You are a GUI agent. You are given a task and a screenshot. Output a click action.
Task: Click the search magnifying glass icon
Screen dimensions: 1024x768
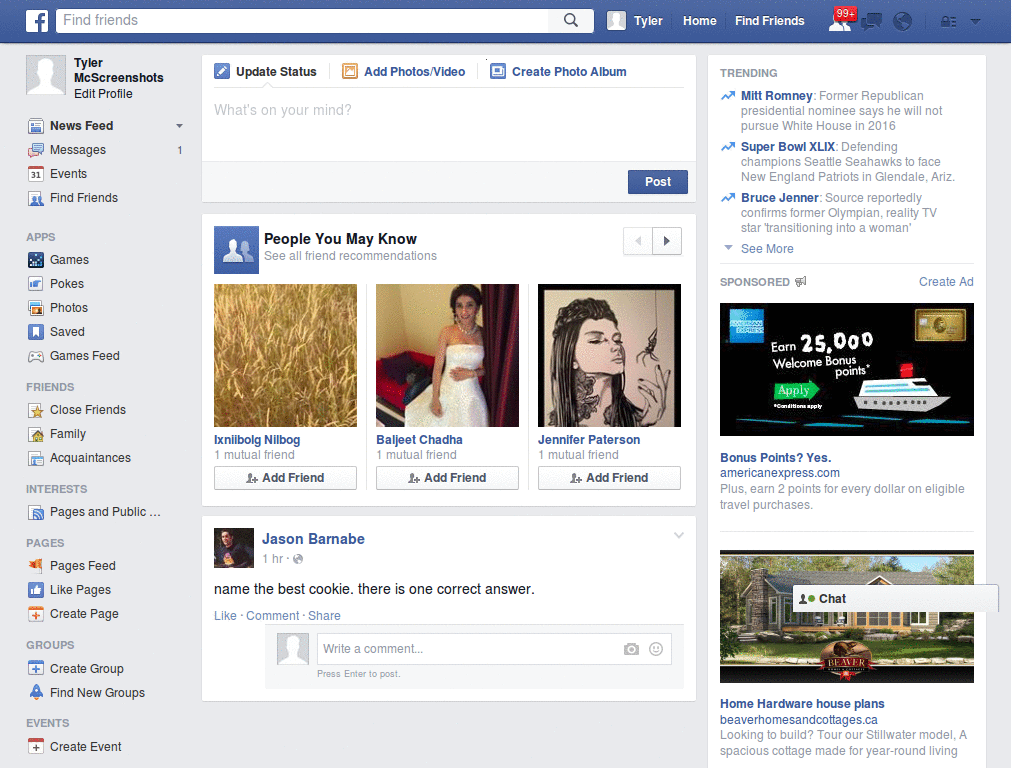coord(571,20)
